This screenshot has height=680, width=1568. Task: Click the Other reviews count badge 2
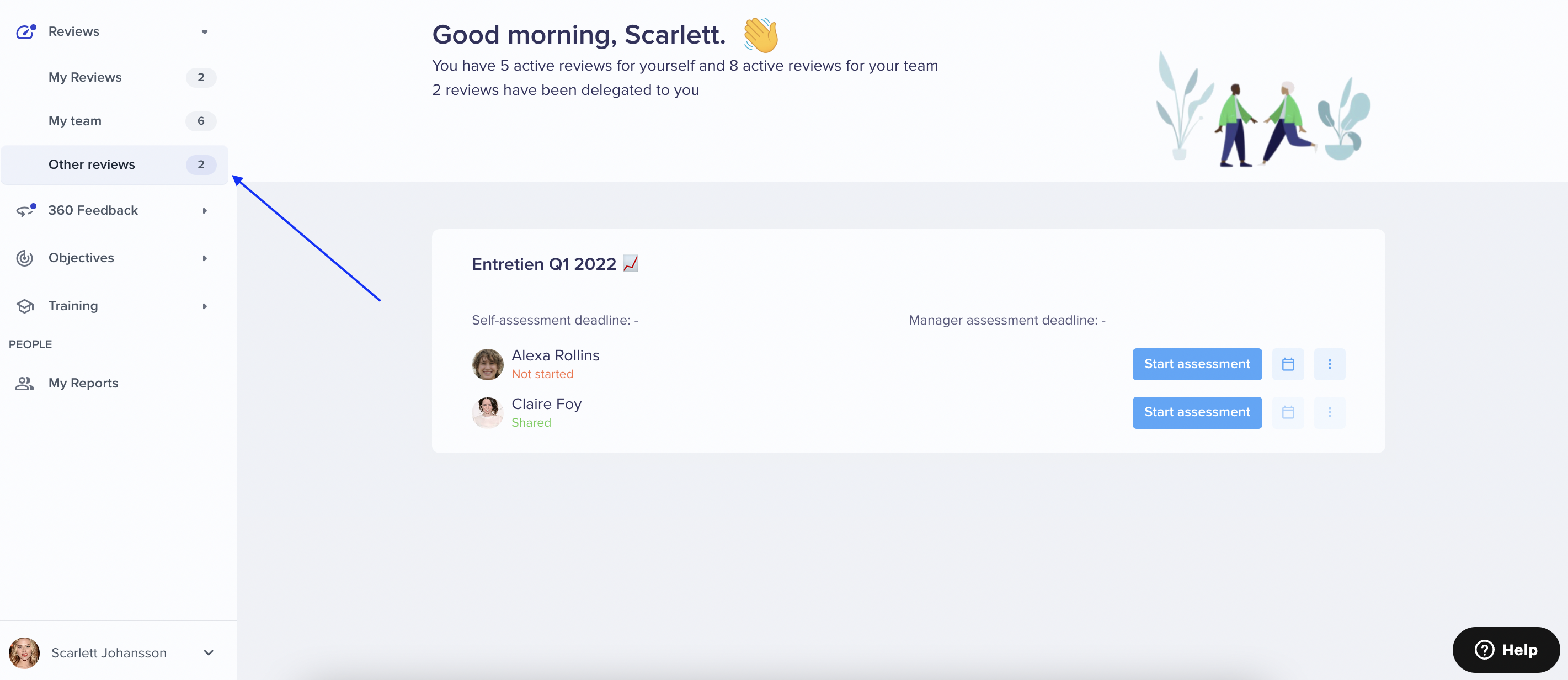click(x=201, y=164)
